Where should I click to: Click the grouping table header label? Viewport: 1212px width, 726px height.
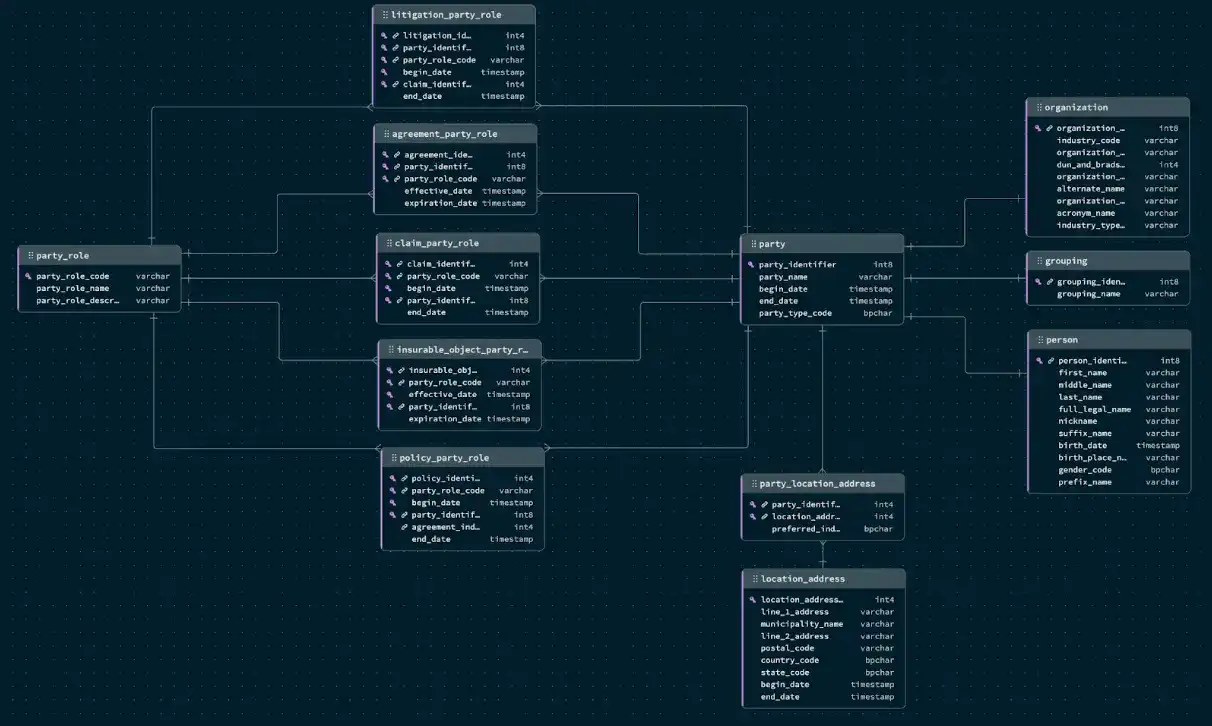click(1066, 260)
